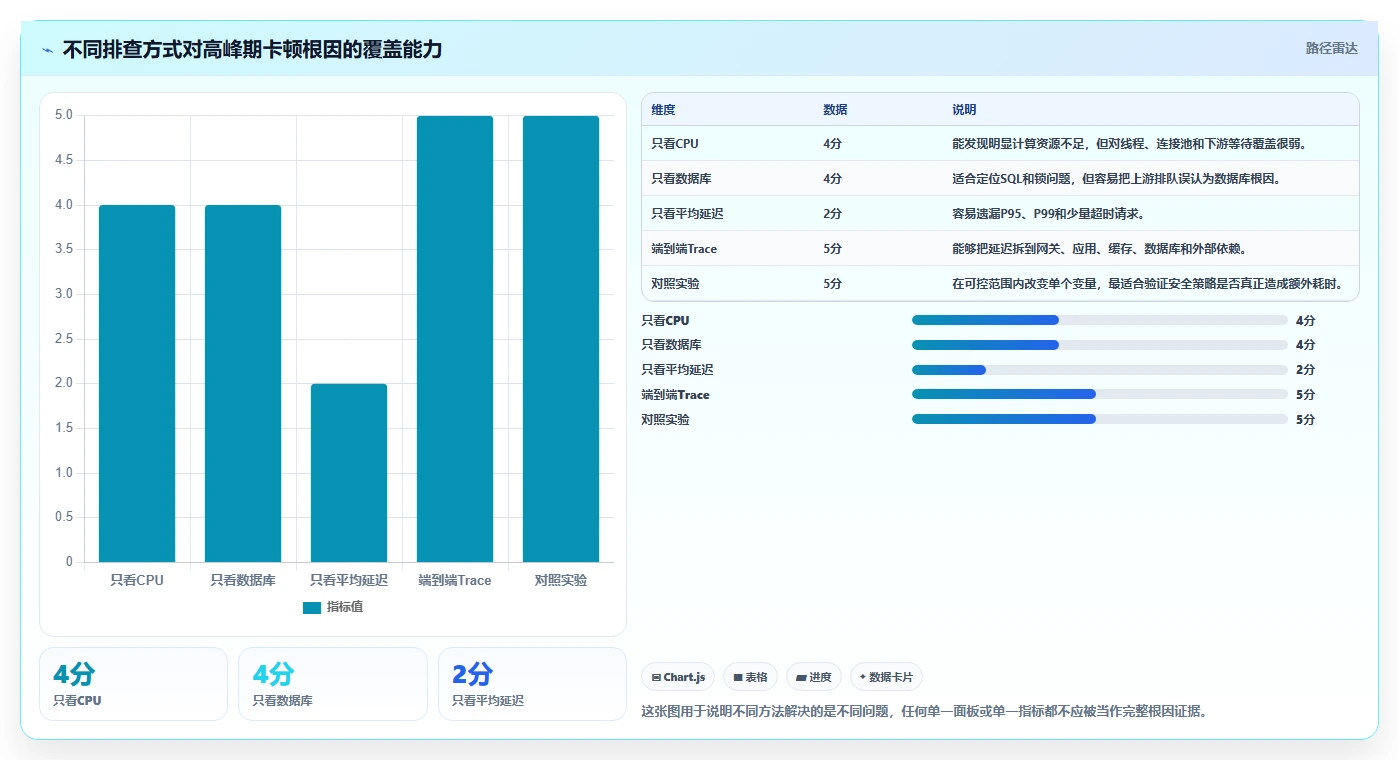The image size is (1399, 760).
Task: Click the 说明 table column header
Action: pos(964,110)
